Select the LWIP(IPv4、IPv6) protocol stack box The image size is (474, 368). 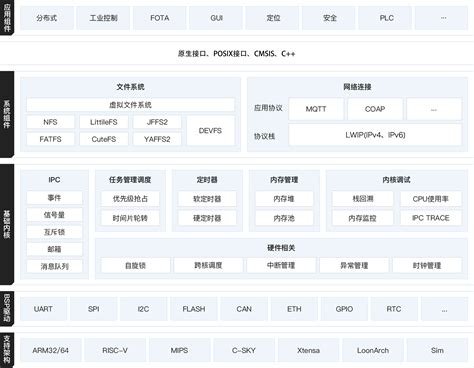[x=375, y=135]
